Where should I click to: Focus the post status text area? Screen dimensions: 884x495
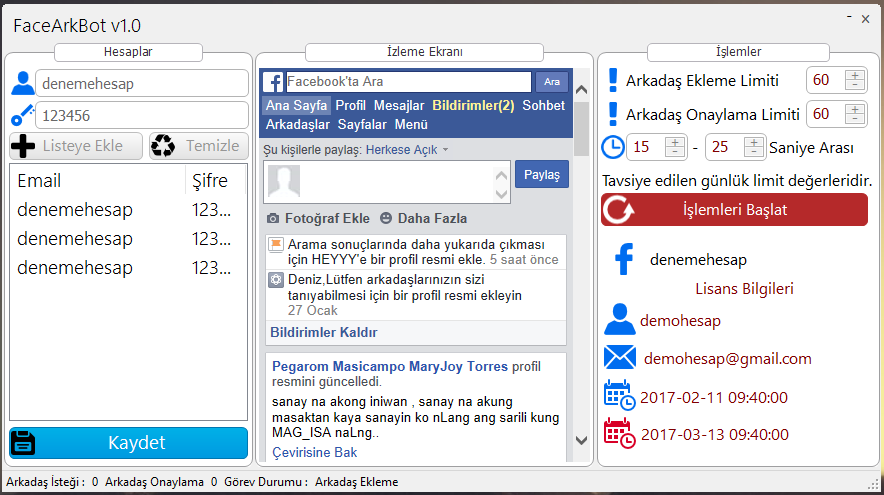(387, 182)
